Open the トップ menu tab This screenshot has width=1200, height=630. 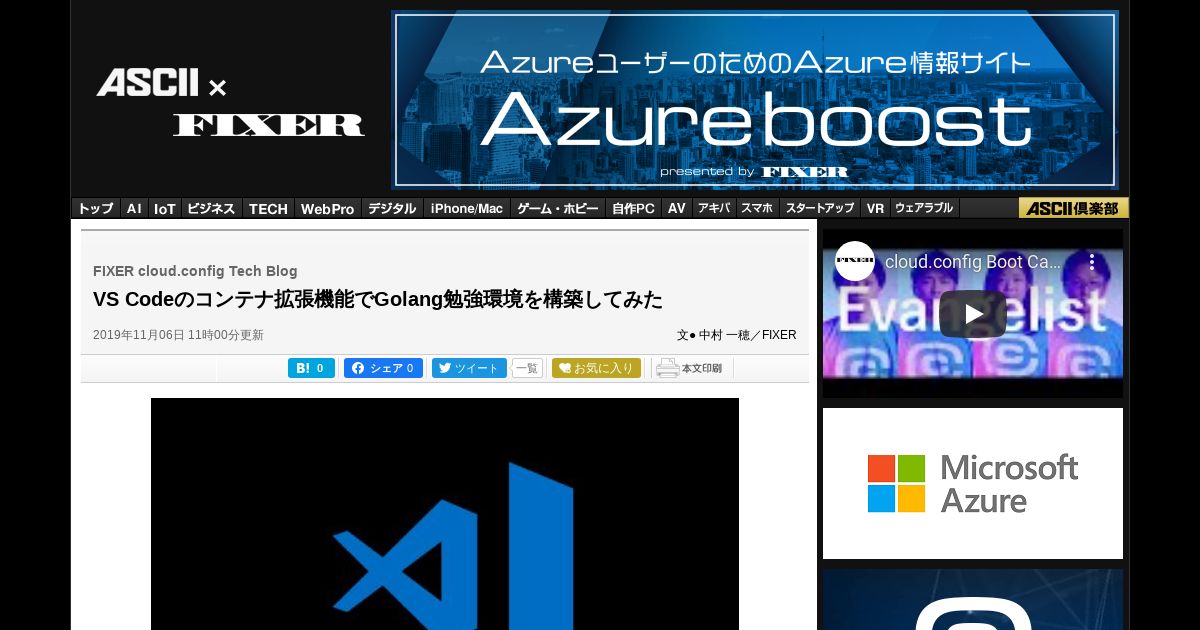coord(96,208)
